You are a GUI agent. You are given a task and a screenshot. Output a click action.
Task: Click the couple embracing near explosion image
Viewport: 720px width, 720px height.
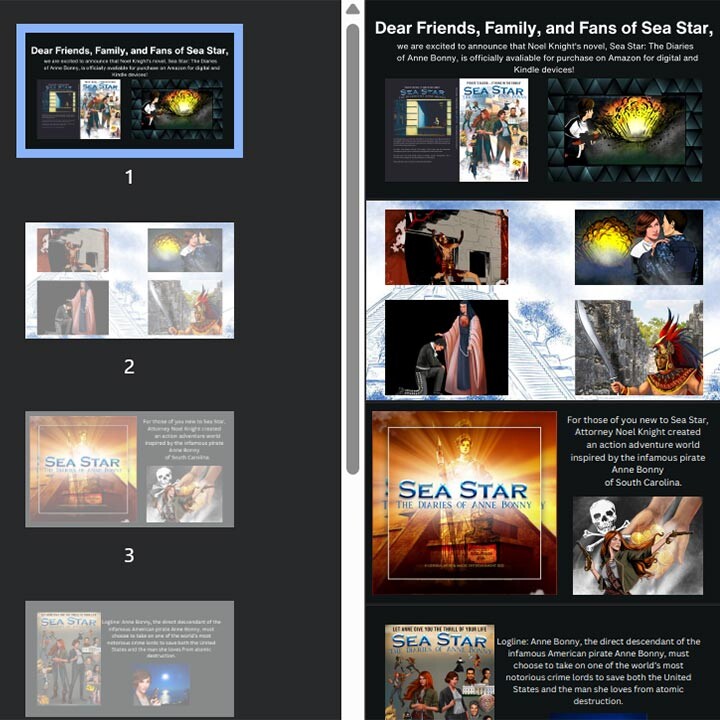point(639,247)
